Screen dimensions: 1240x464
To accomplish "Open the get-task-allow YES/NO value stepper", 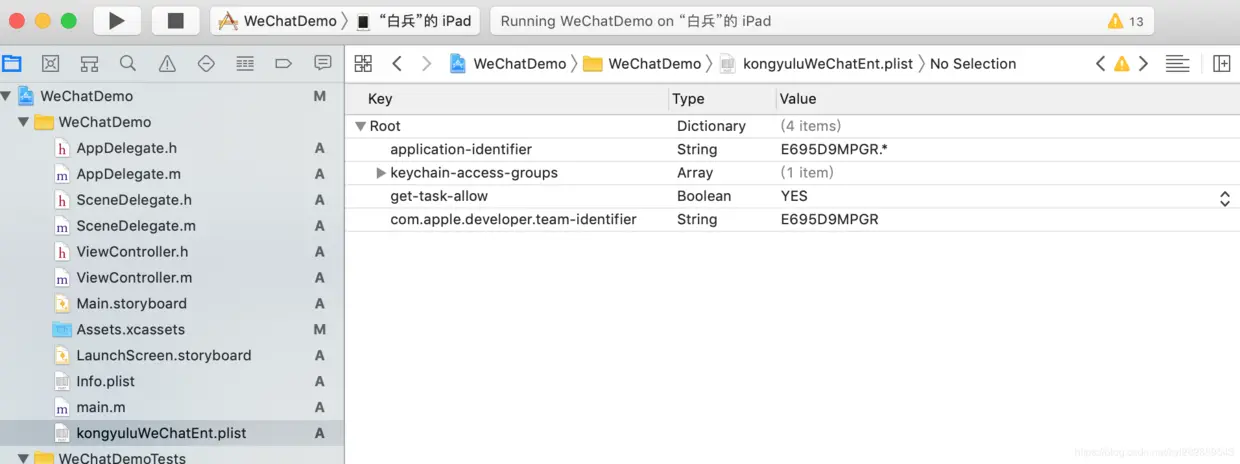I will coord(1224,198).
